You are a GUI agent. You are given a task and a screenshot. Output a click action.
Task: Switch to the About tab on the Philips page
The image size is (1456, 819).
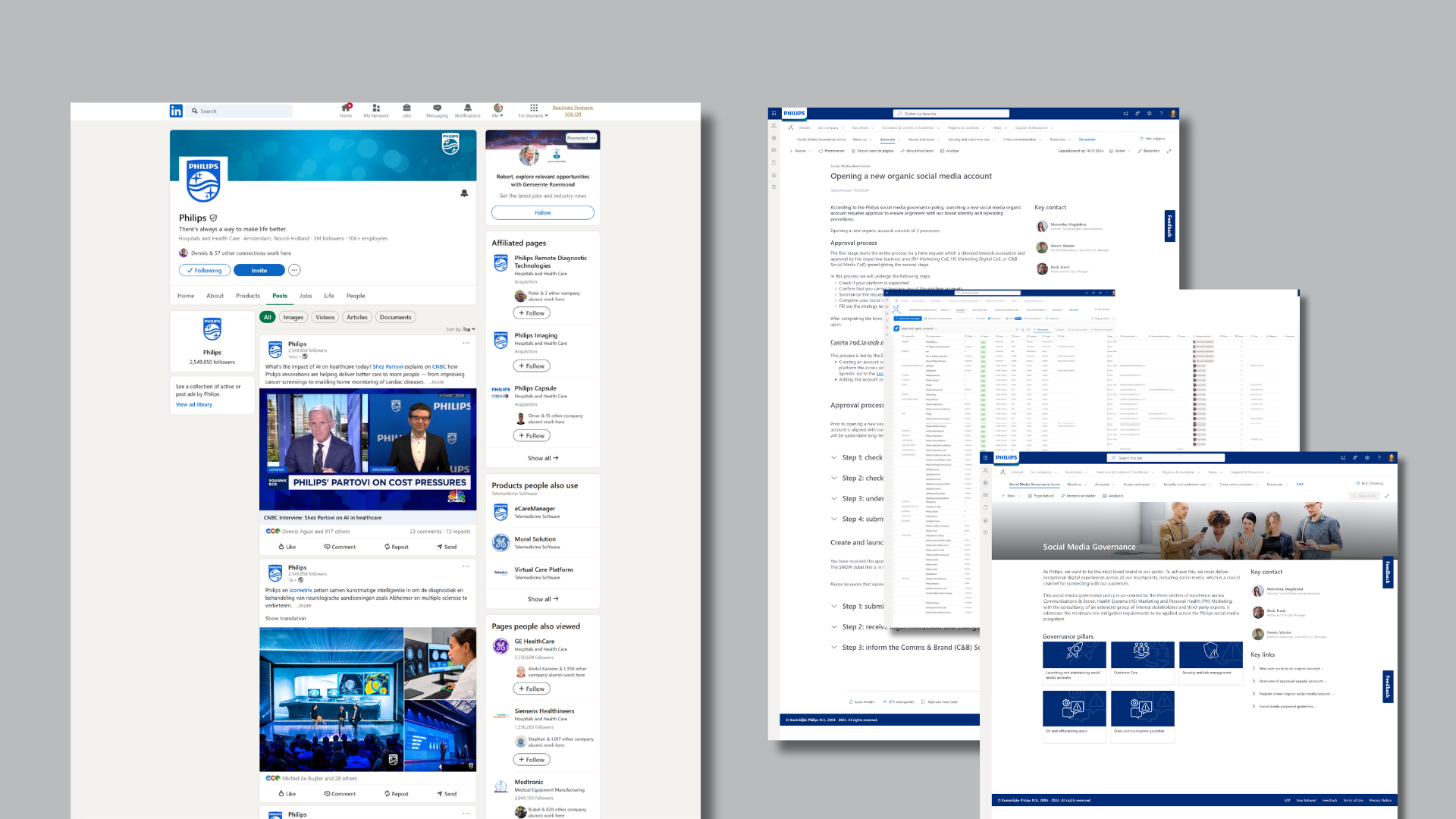pos(215,296)
